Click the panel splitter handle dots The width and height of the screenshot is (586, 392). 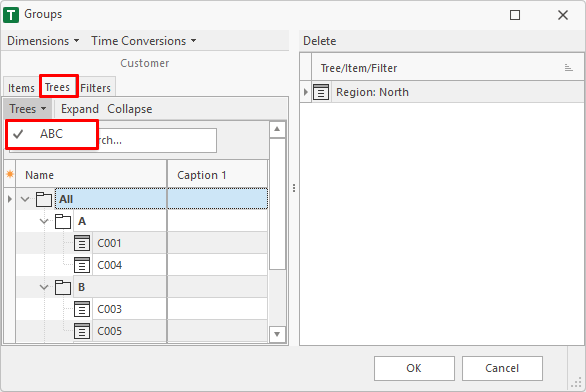(x=294, y=188)
